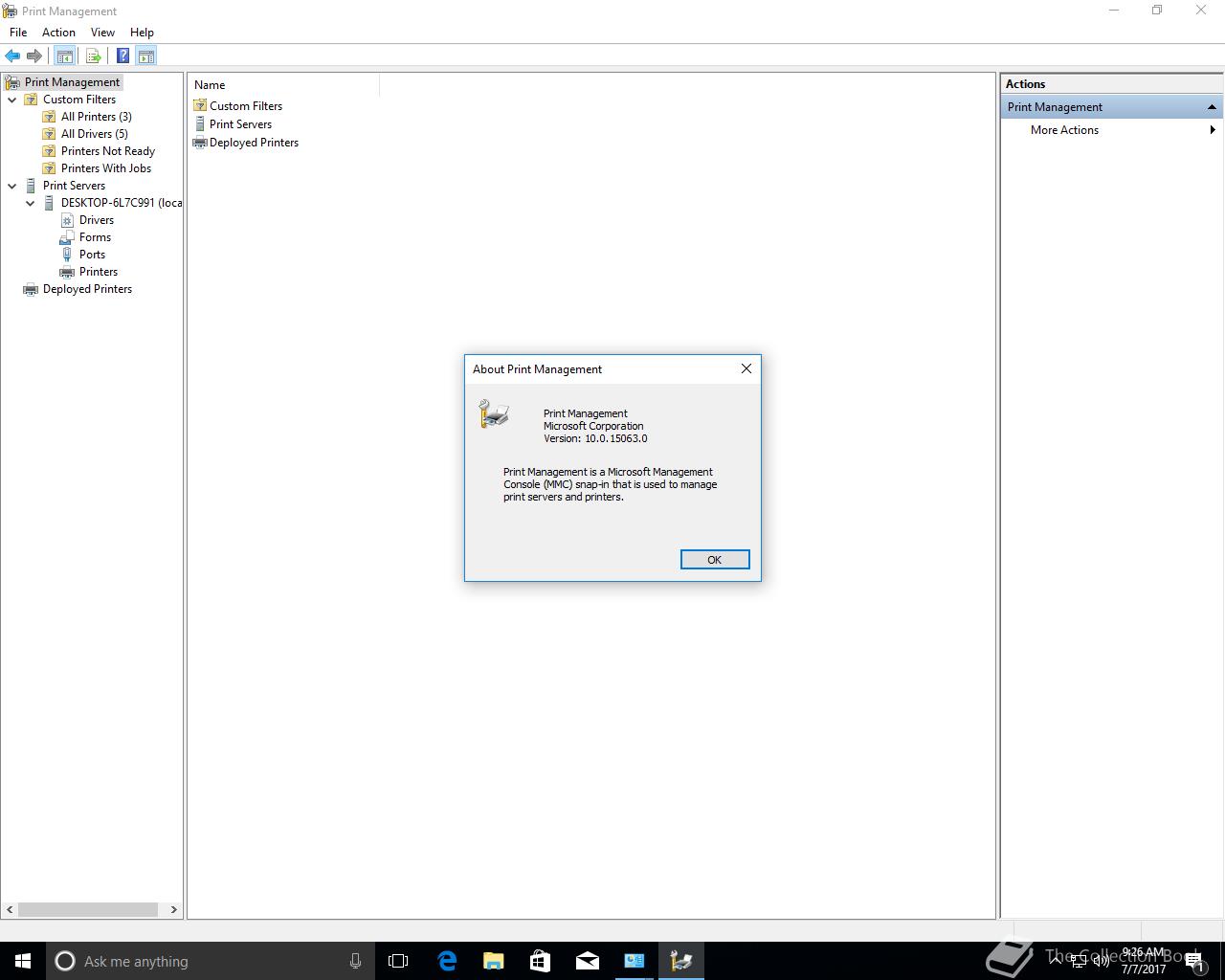This screenshot has height=980, width=1225.
Task: Open the clock showing 9:26 AM
Action: (1144, 961)
